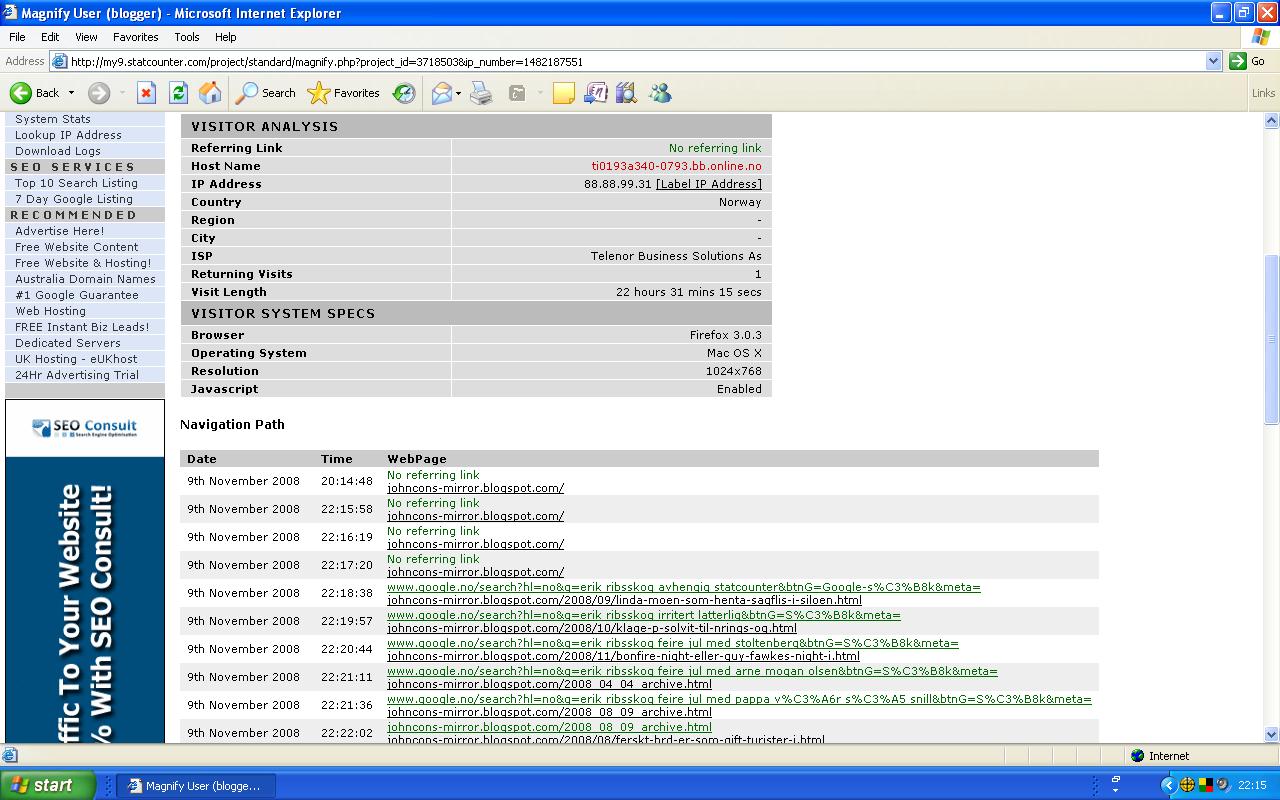Launch the Messenger people icon

point(660,93)
